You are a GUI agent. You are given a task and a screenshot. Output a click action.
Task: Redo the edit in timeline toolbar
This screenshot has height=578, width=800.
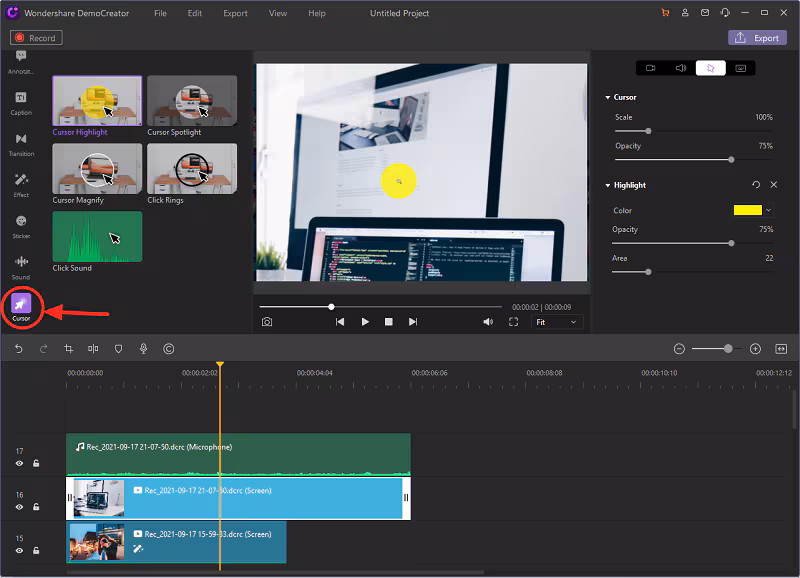43,349
